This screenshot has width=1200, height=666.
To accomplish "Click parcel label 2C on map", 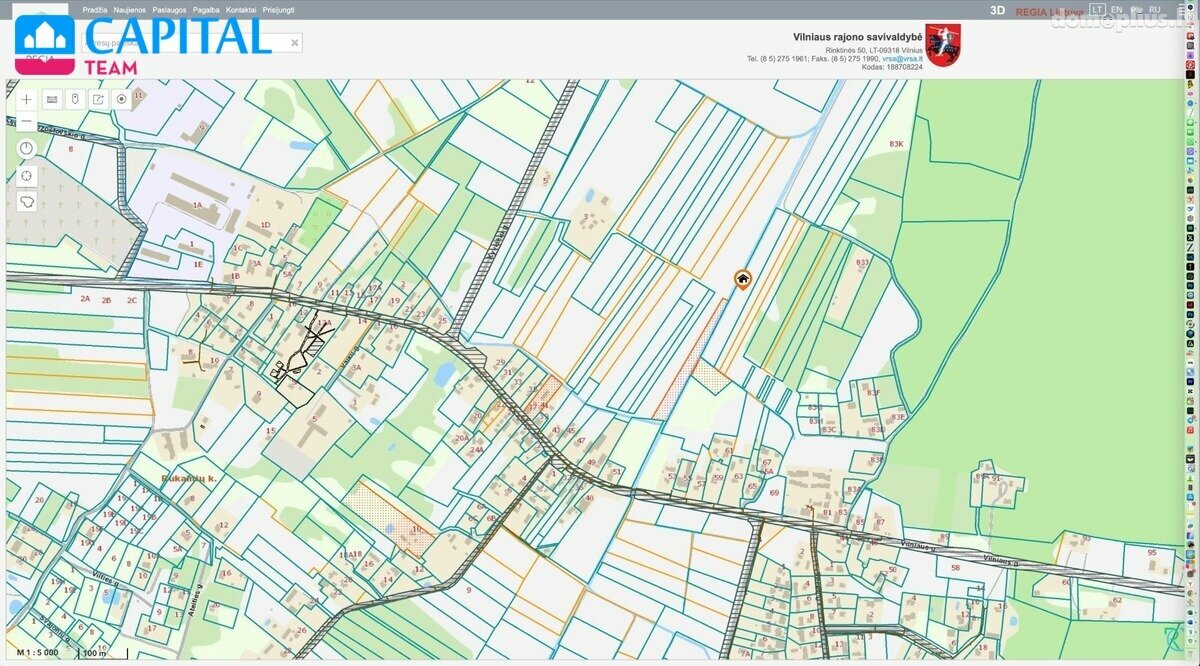I will (131, 299).
